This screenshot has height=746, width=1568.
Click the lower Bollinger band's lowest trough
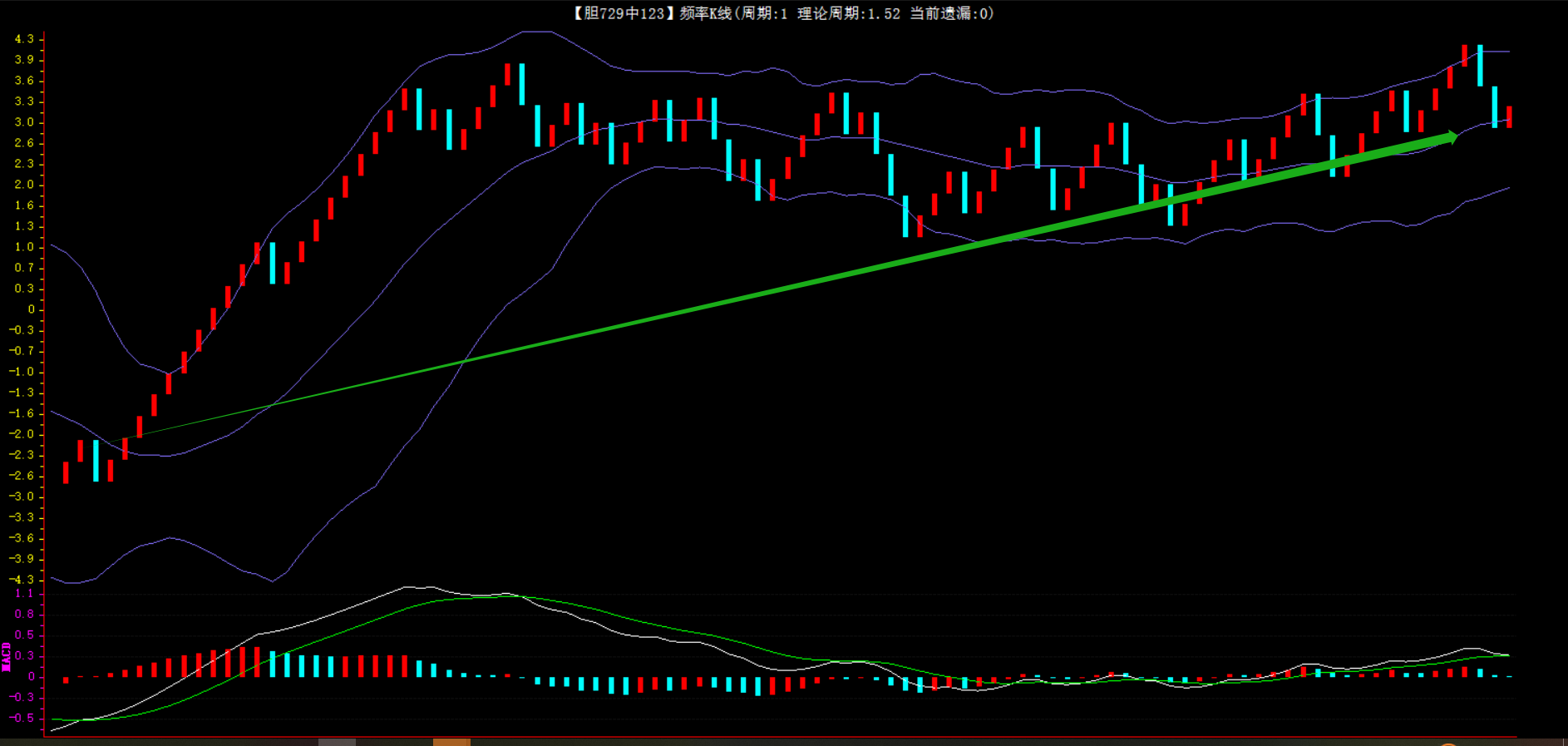[272, 580]
